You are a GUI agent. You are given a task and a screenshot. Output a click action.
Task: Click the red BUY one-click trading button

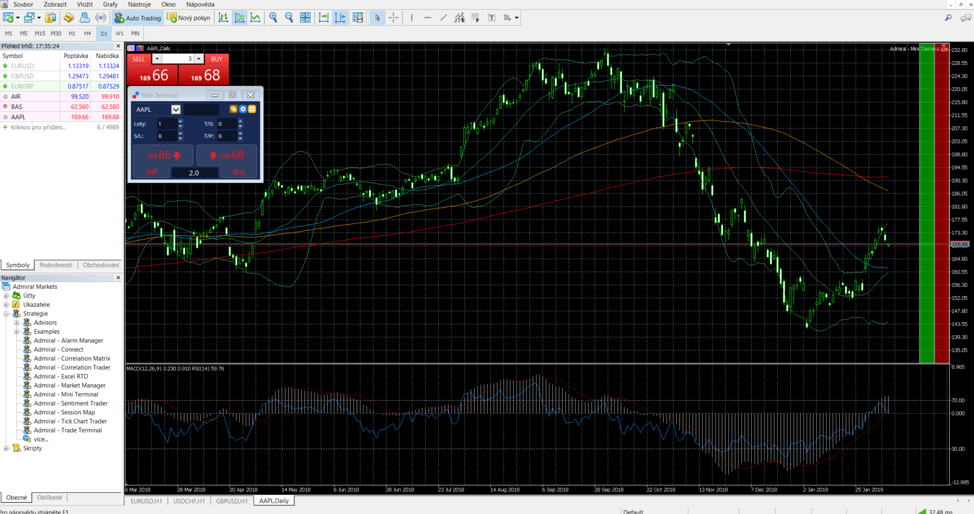coord(216,59)
